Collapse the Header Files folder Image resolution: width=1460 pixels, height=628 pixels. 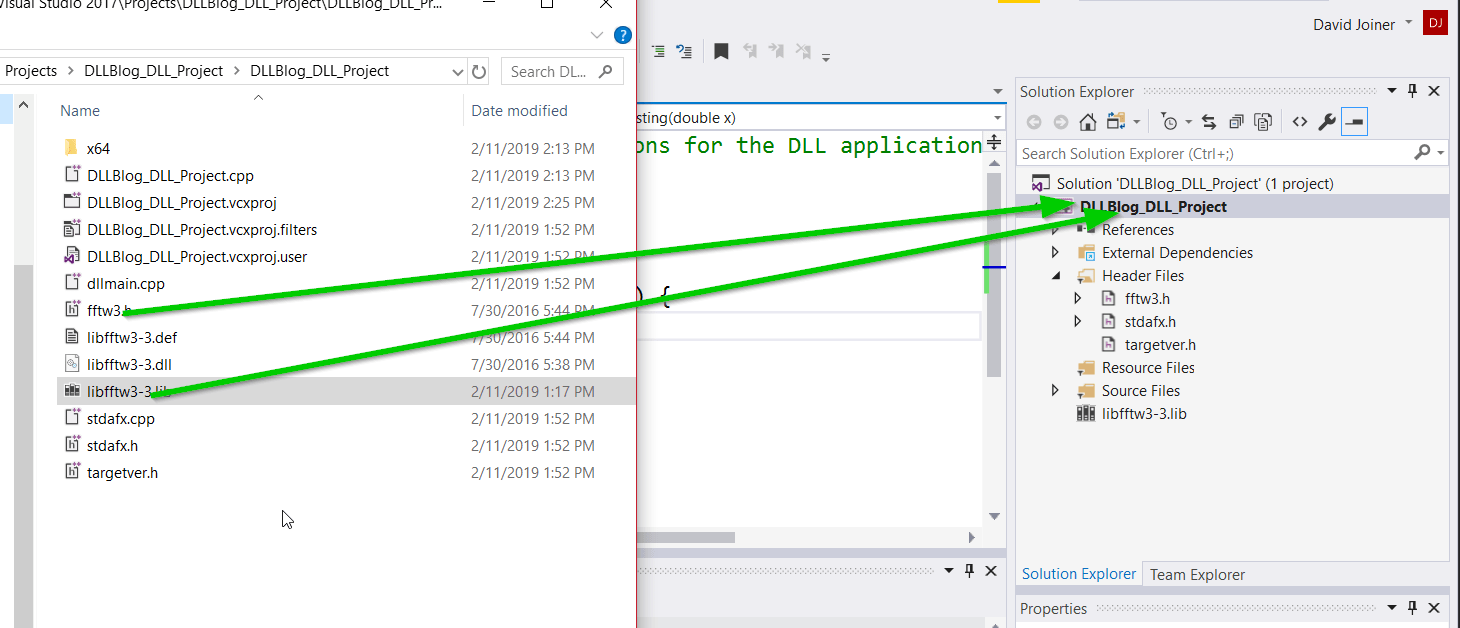click(x=1056, y=276)
